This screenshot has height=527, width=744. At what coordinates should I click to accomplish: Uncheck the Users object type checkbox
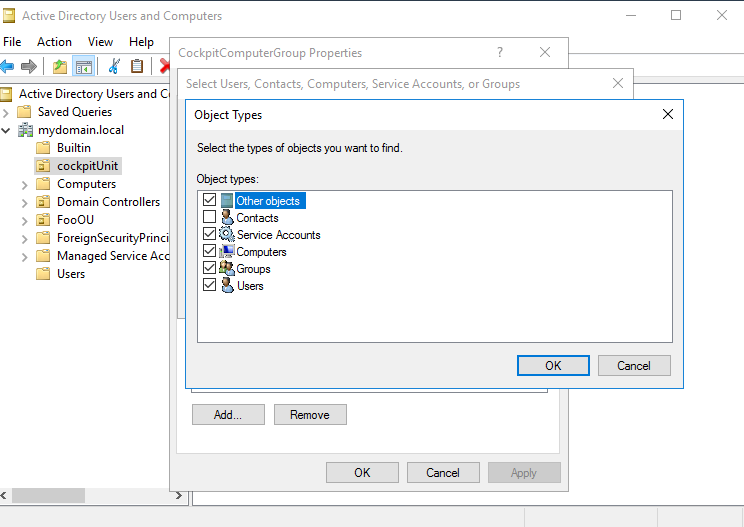[209, 285]
